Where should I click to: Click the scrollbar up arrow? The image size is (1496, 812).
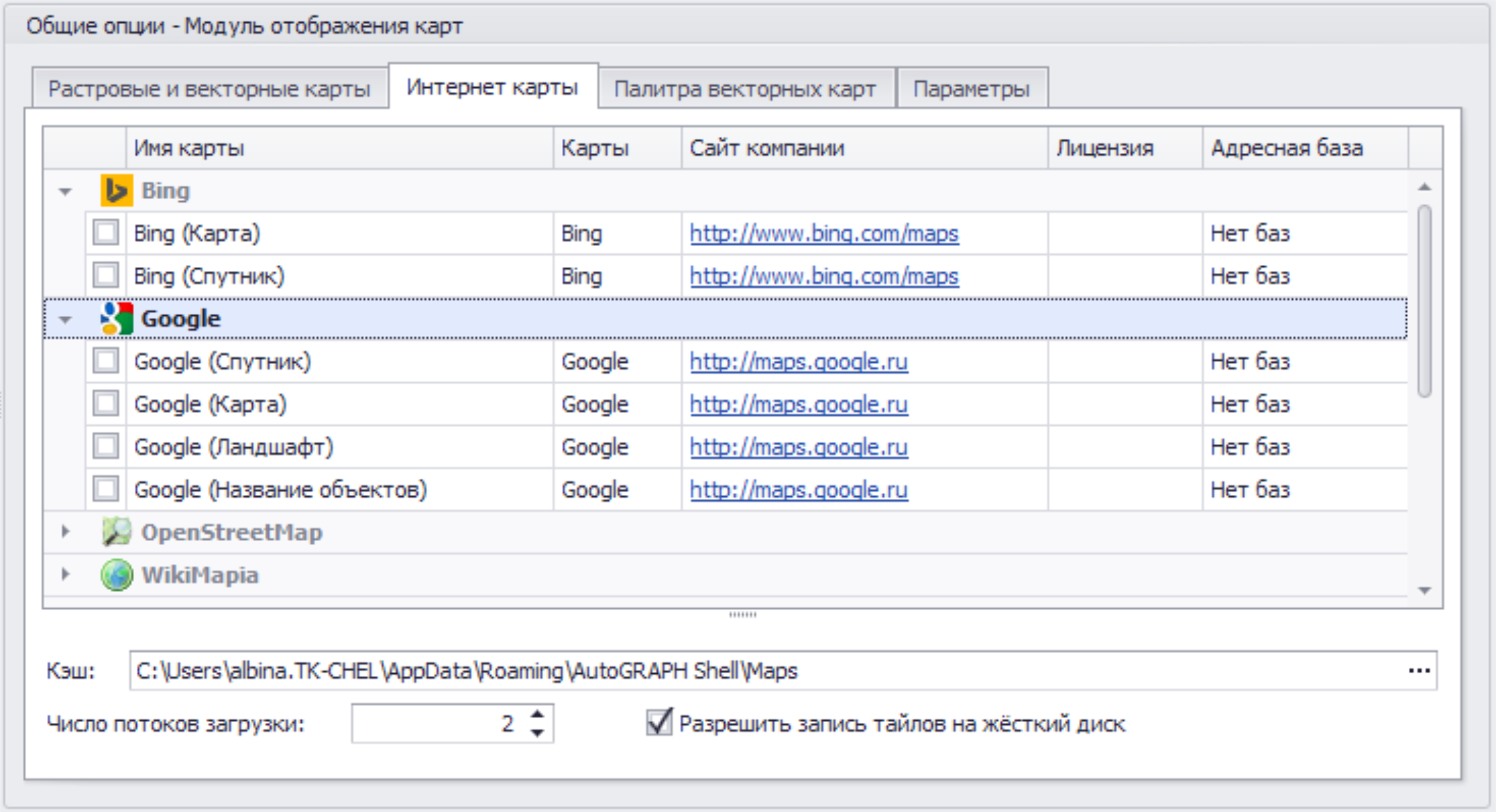pyautogui.click(x=1424, y=187)
